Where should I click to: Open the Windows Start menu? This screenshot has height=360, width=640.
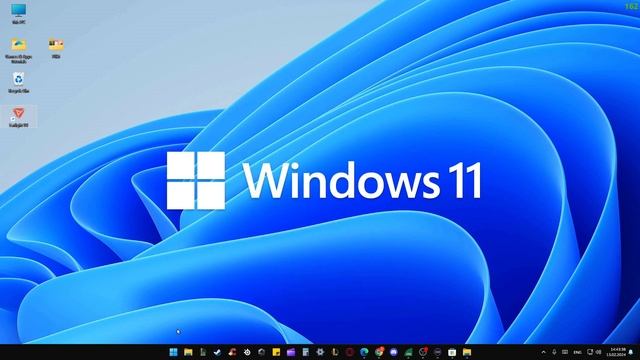click(x=173, y=352)
